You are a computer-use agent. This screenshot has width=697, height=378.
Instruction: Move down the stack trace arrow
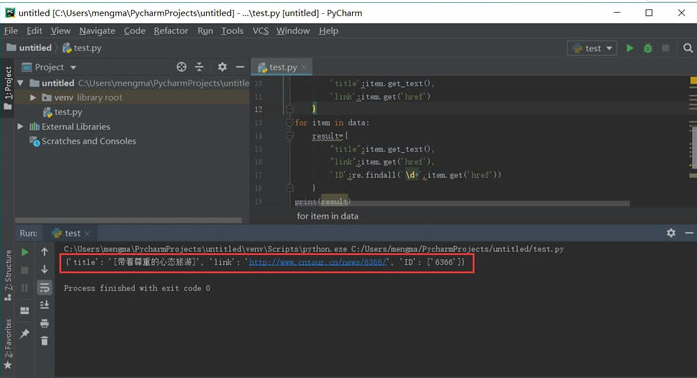[44, 269]
